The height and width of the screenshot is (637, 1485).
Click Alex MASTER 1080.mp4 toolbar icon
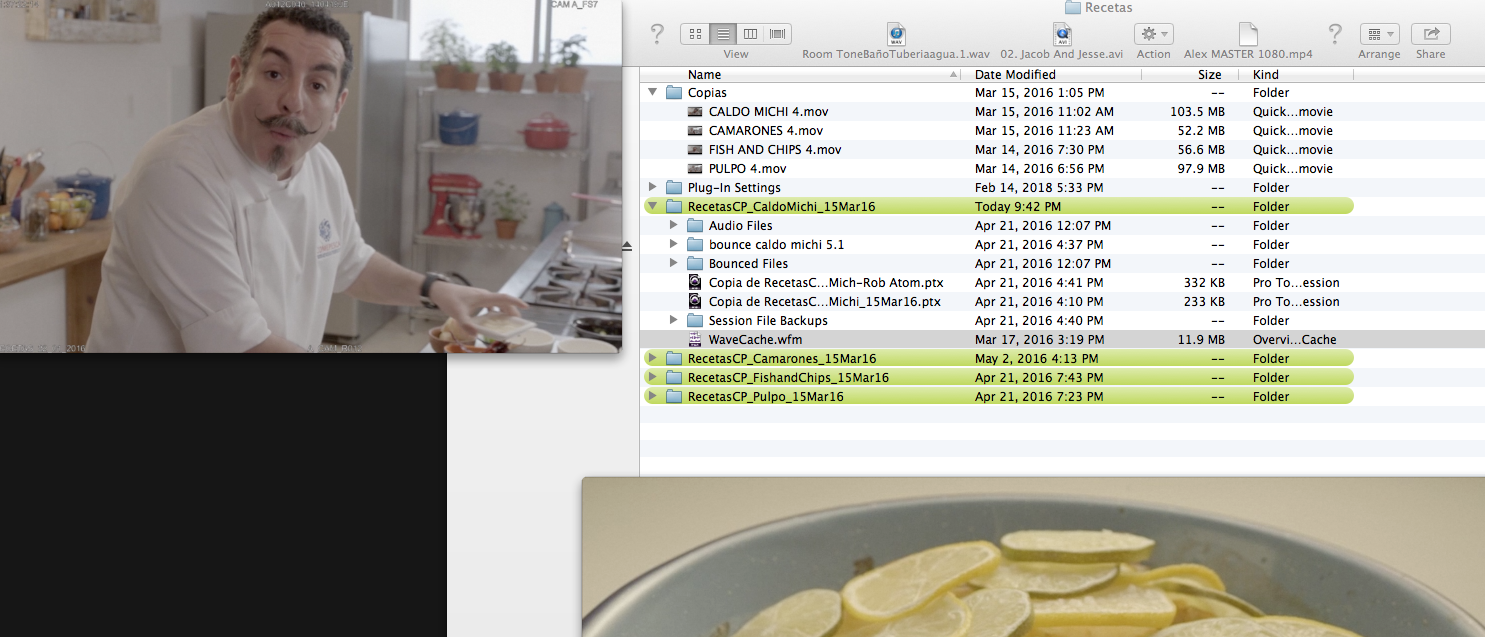[x=1248, y=34]
